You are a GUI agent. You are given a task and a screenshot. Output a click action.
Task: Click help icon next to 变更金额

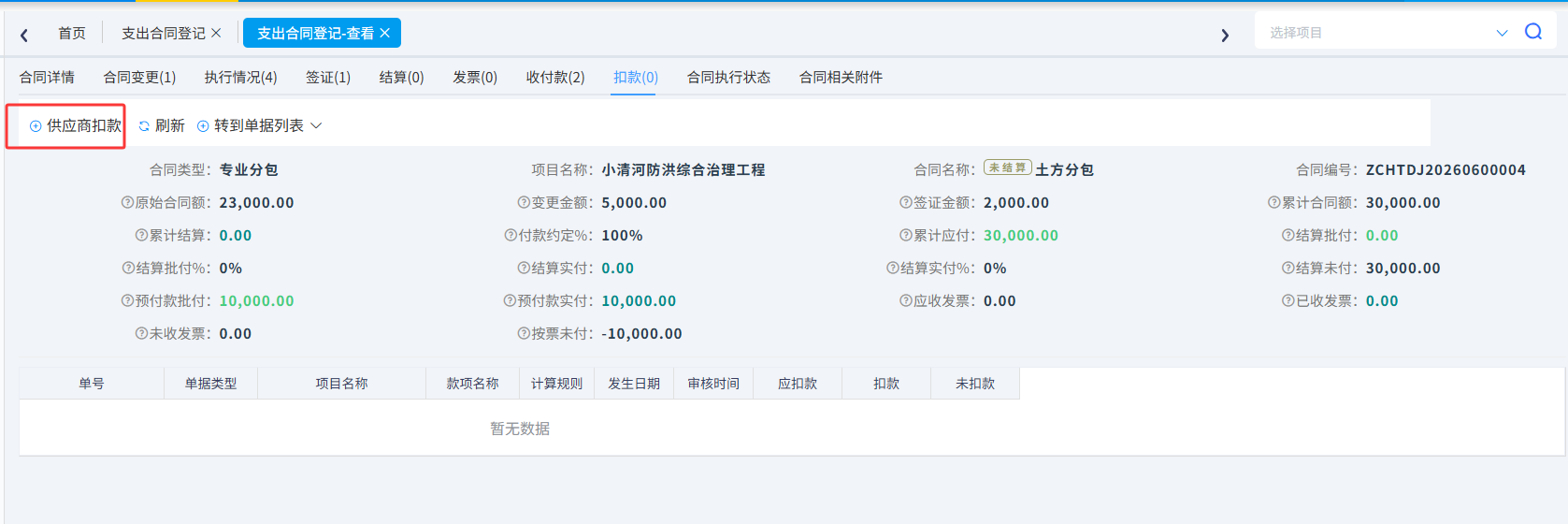(x=524, y=203)
